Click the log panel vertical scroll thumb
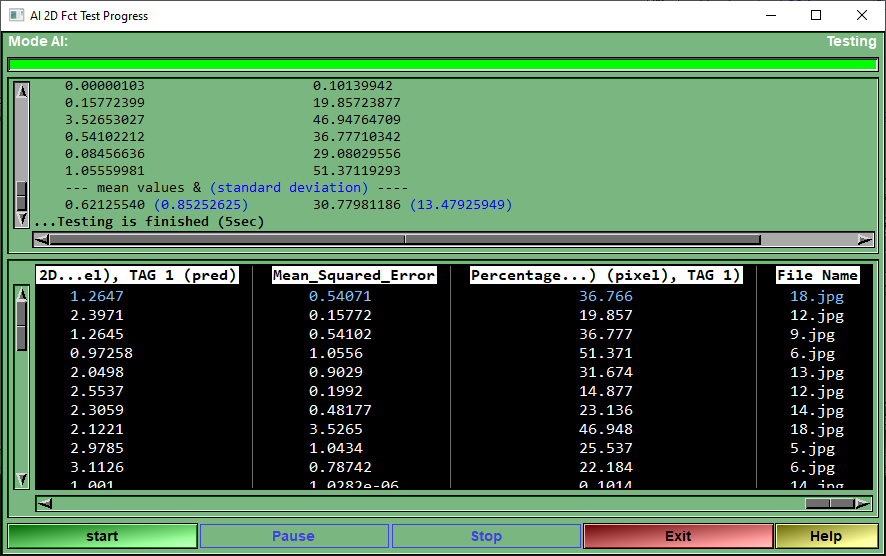 21,196
